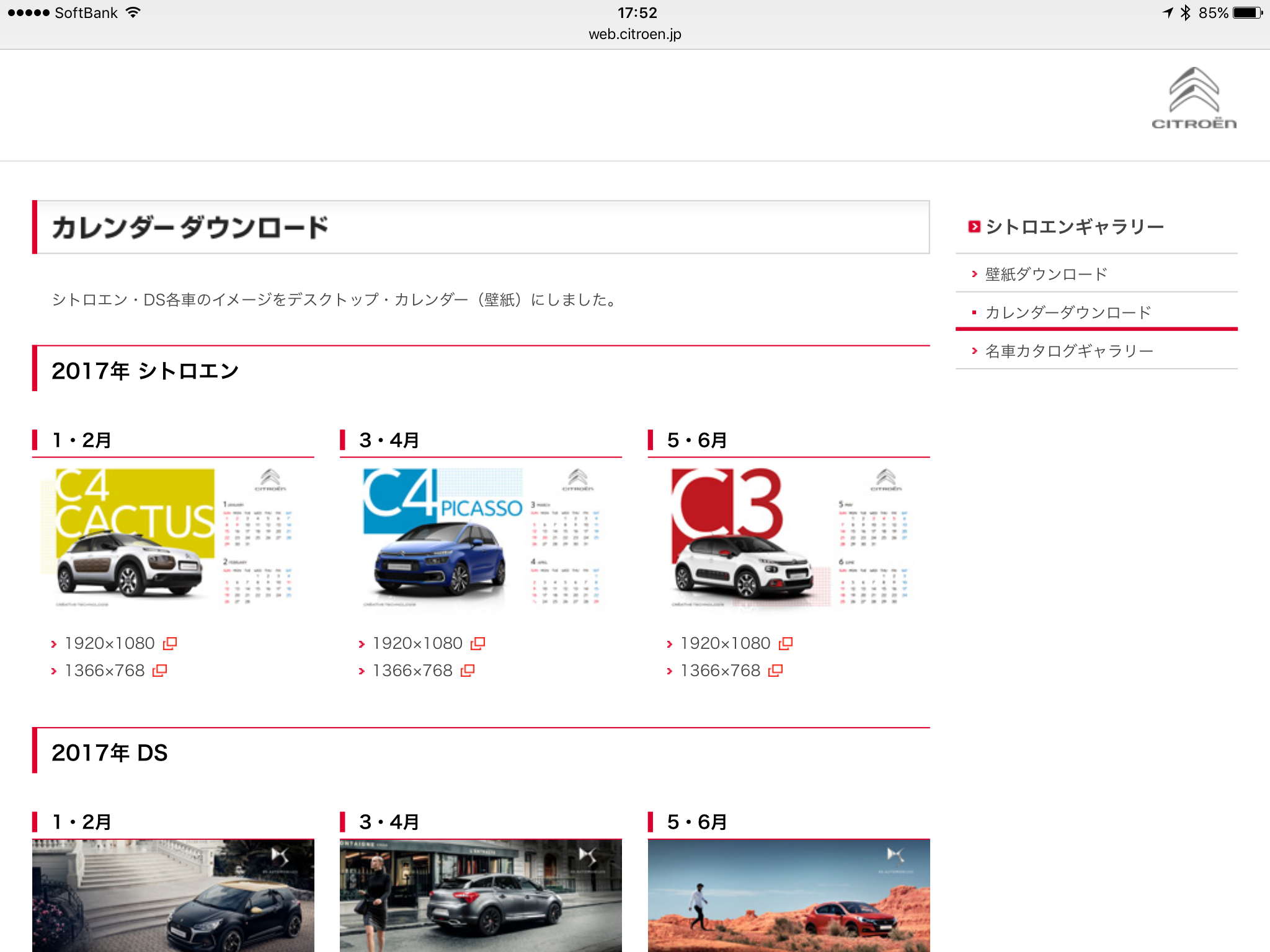Click the 2017年 シトロエン section heading
Image resolution: width=1270 pixels, height=952 pixels.
point(145,371)
